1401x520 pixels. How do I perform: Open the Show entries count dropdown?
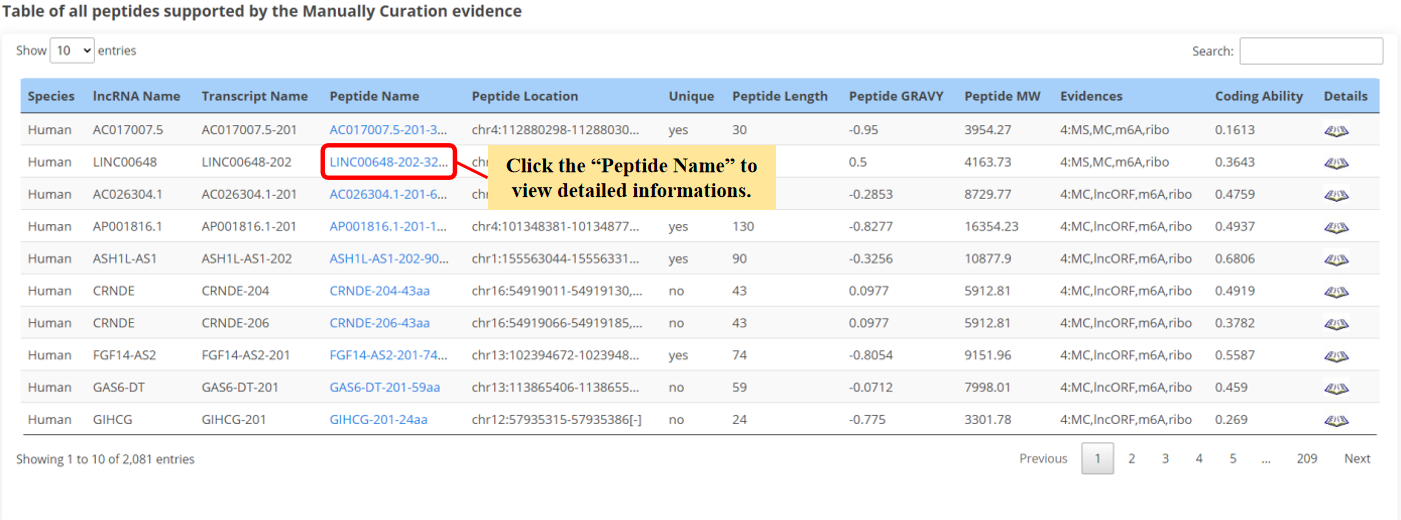72,50
